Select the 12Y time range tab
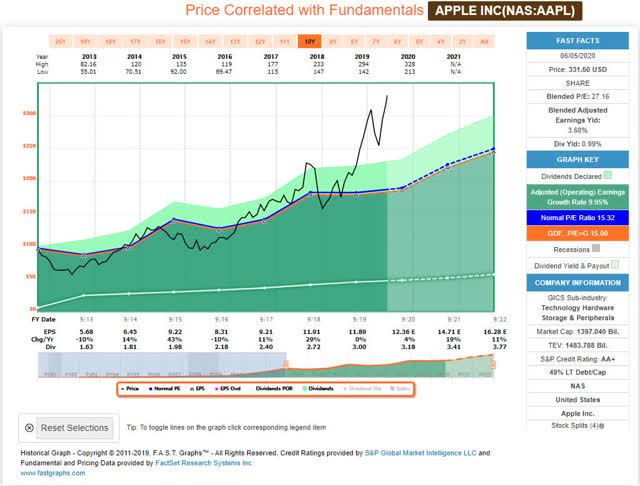Screen dimensions: 640x486 260,42
